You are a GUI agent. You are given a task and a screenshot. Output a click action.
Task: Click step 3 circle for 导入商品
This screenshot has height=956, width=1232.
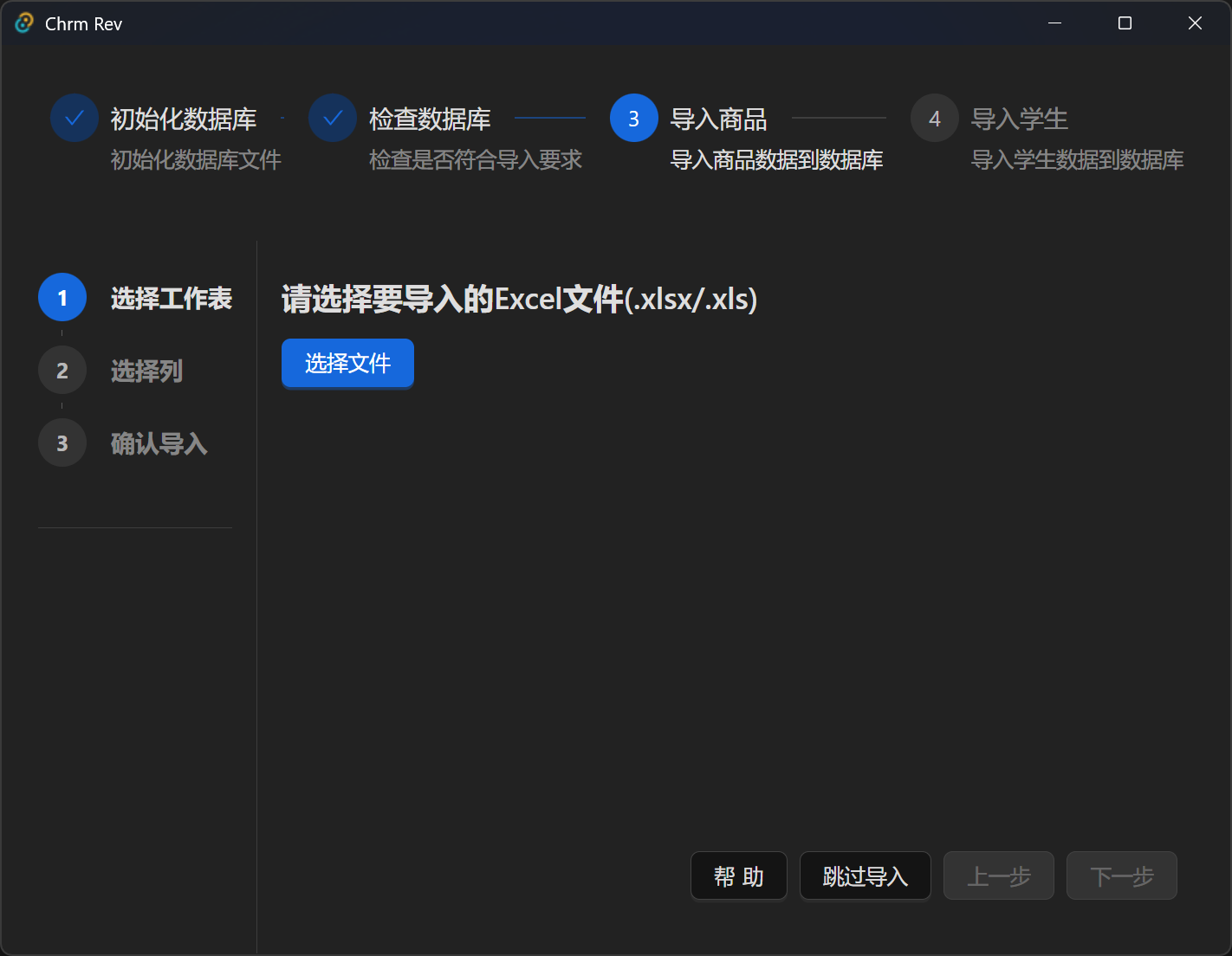[x=634, y=118]
